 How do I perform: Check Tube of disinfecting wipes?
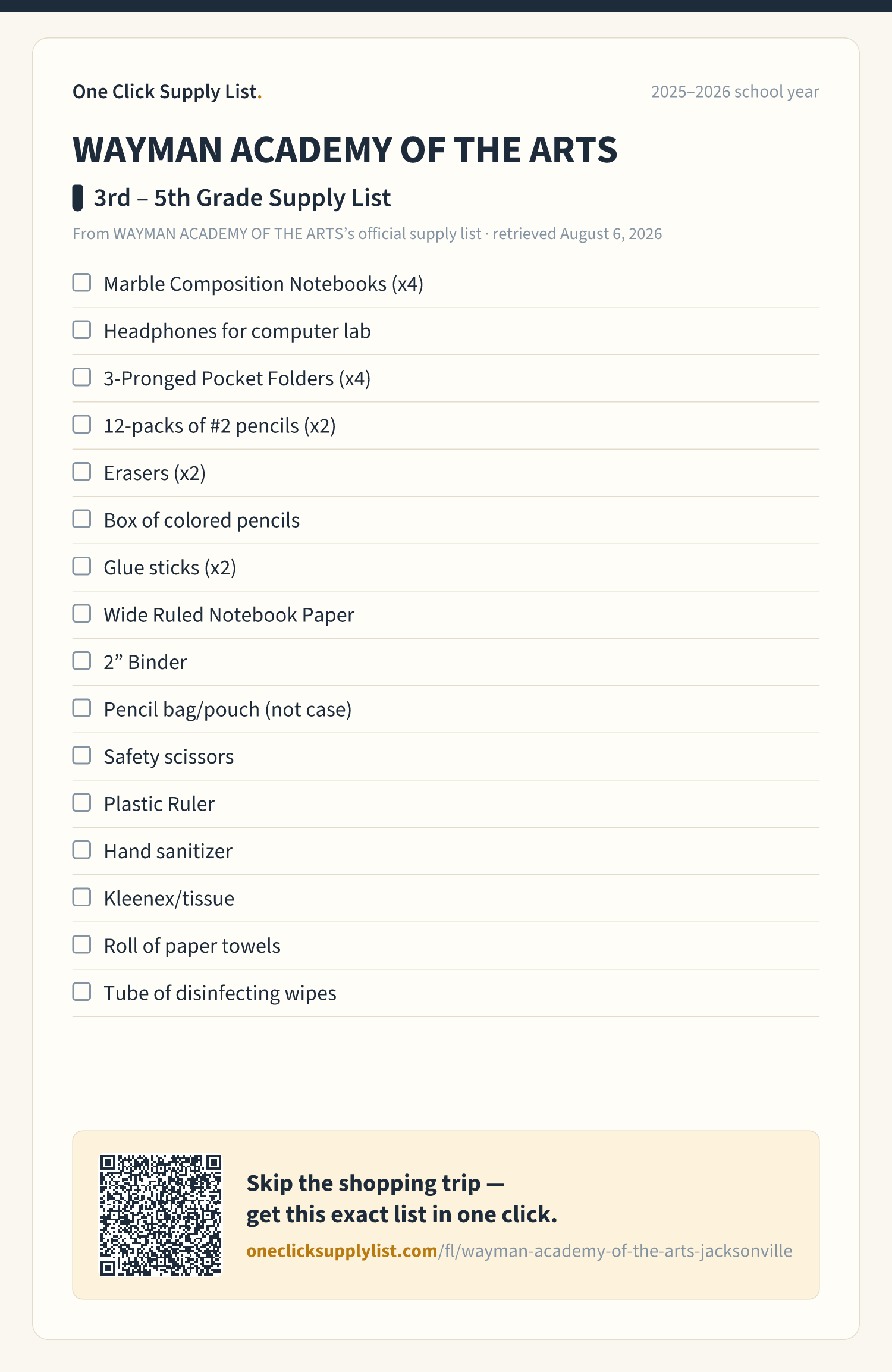(81, 992)
